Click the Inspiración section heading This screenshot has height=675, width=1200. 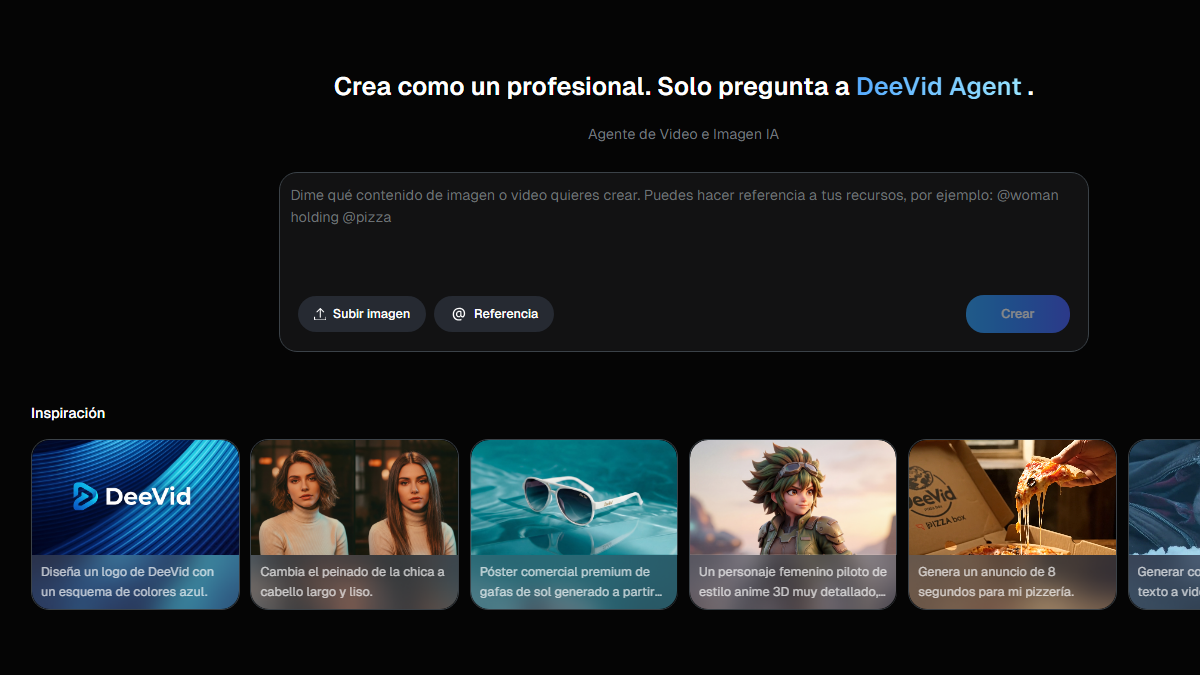coord(68,412)
